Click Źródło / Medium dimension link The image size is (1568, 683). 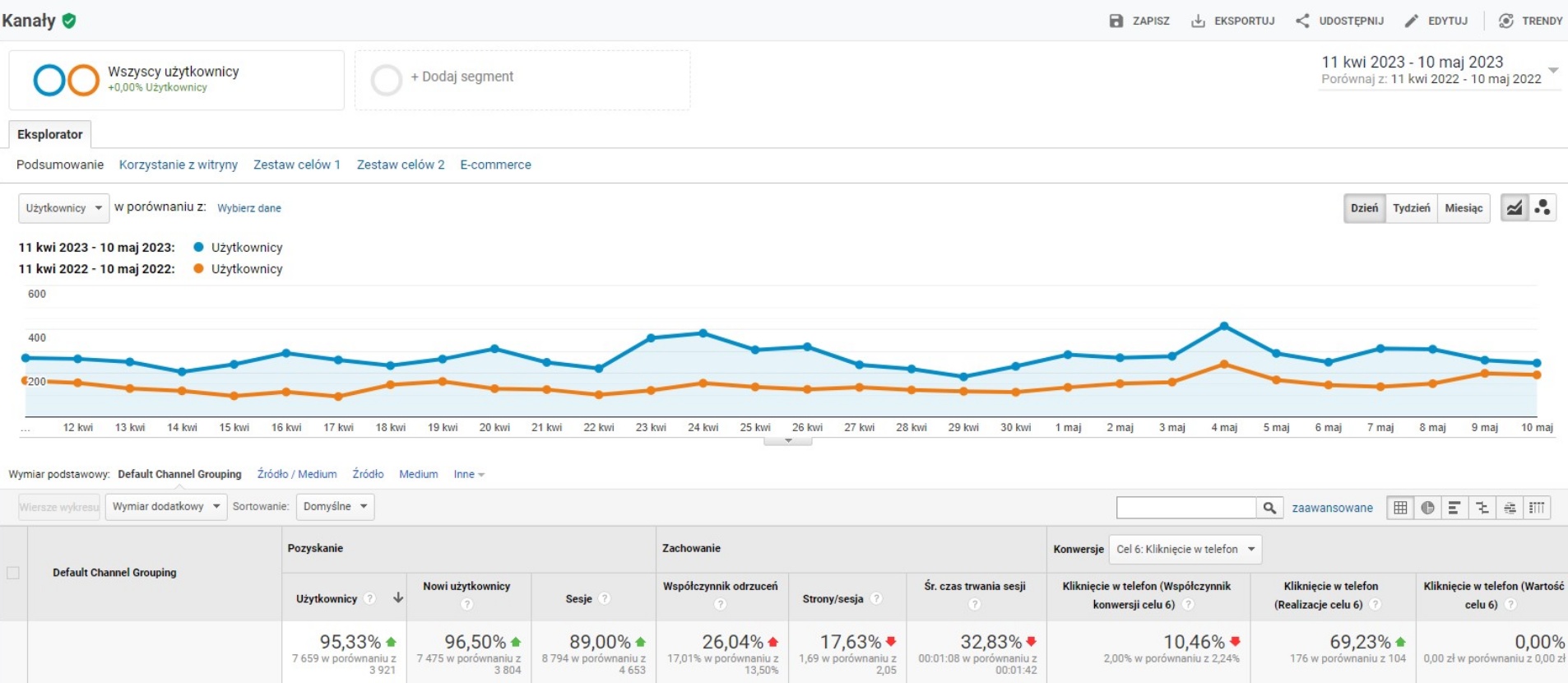click(x=297, y=474)
